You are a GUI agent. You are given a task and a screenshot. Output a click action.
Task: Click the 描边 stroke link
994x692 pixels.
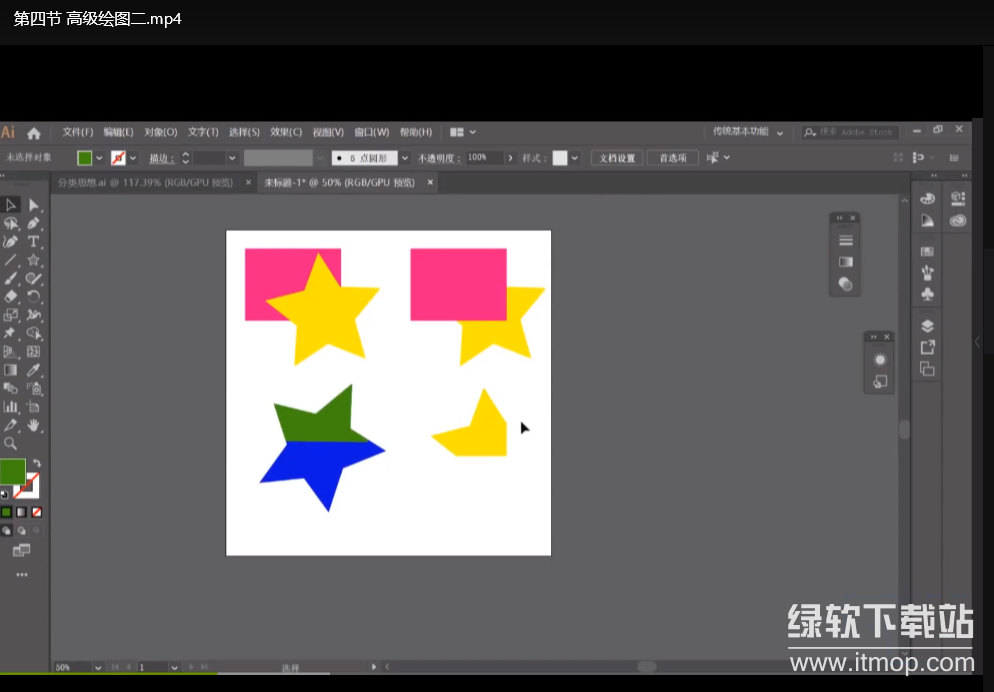pos(161,158)
